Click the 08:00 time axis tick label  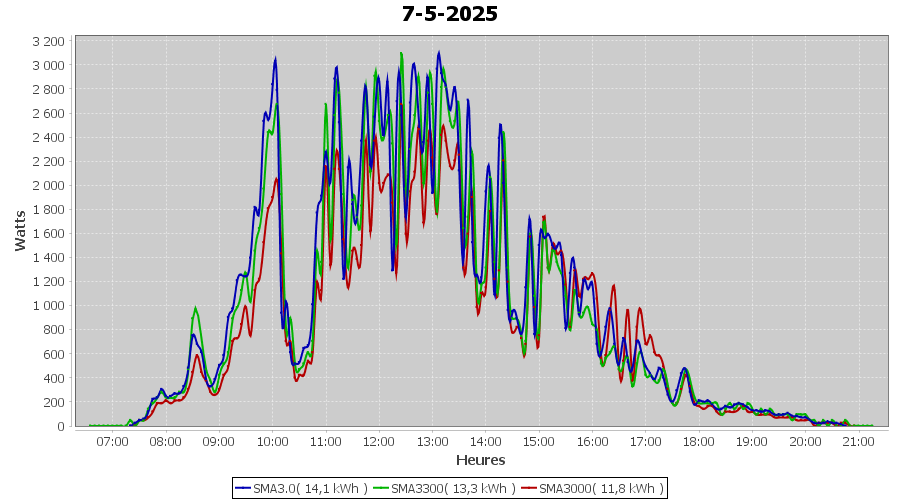(165, 441)
